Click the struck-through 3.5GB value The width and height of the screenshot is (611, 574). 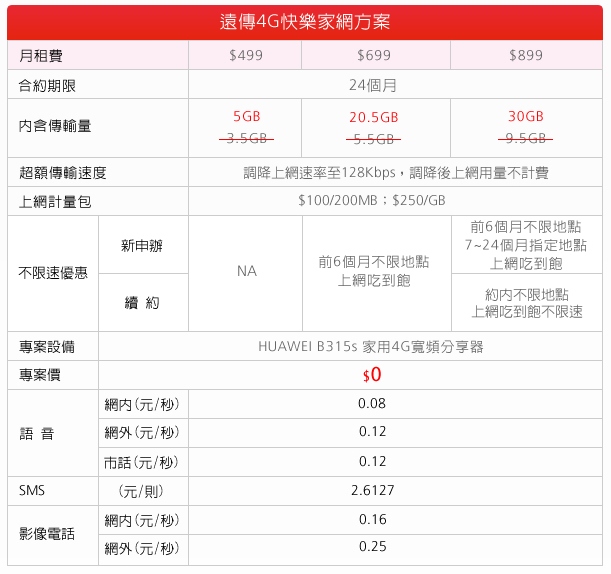(x=246, y=138)
